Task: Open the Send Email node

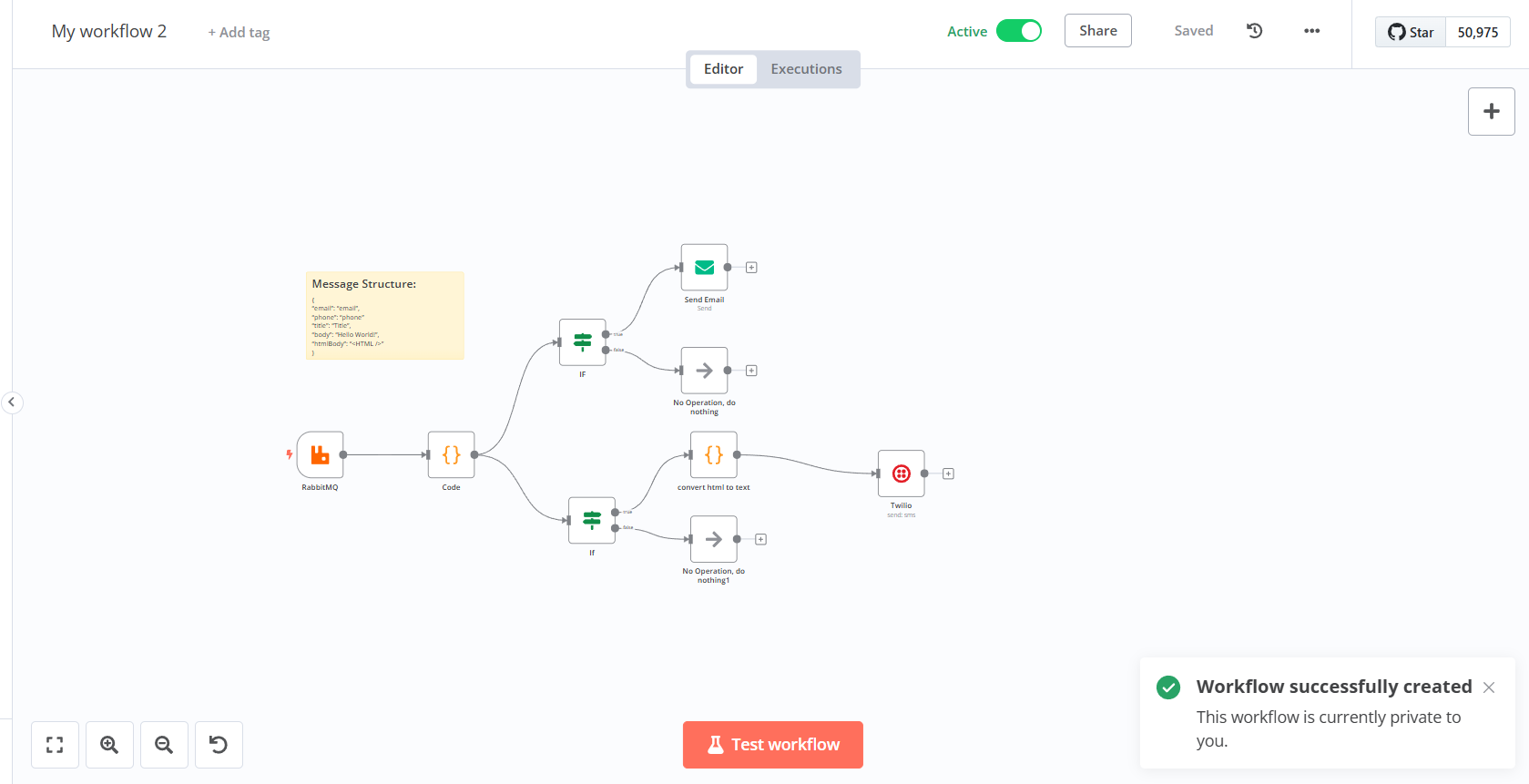Action: [704, 267]
